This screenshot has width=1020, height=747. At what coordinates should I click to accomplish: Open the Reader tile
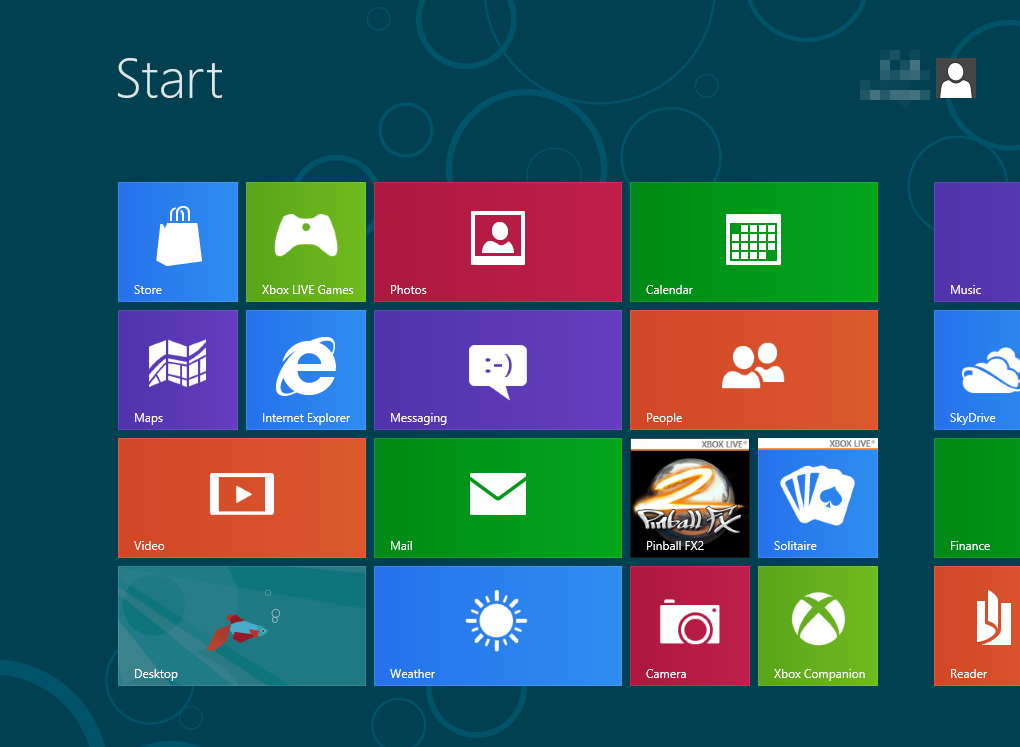[x=977, y=626]
